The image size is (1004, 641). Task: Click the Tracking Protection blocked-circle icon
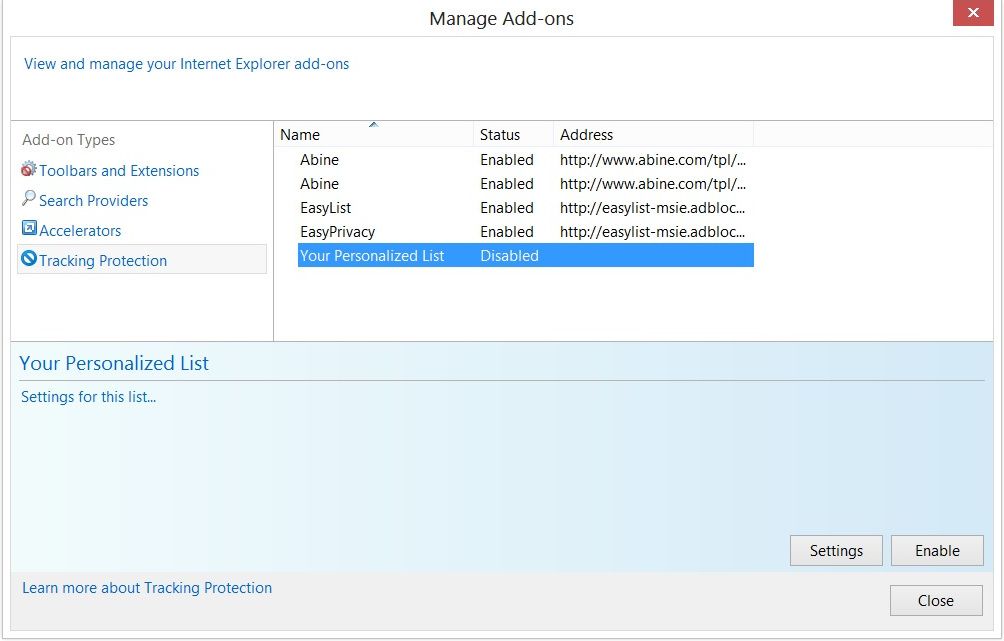coord(29,259)
